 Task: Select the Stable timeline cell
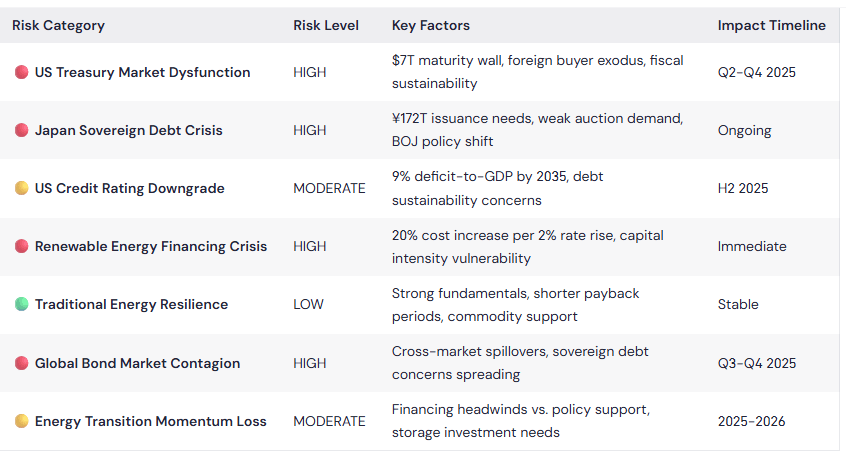click(x=738, y=304)
